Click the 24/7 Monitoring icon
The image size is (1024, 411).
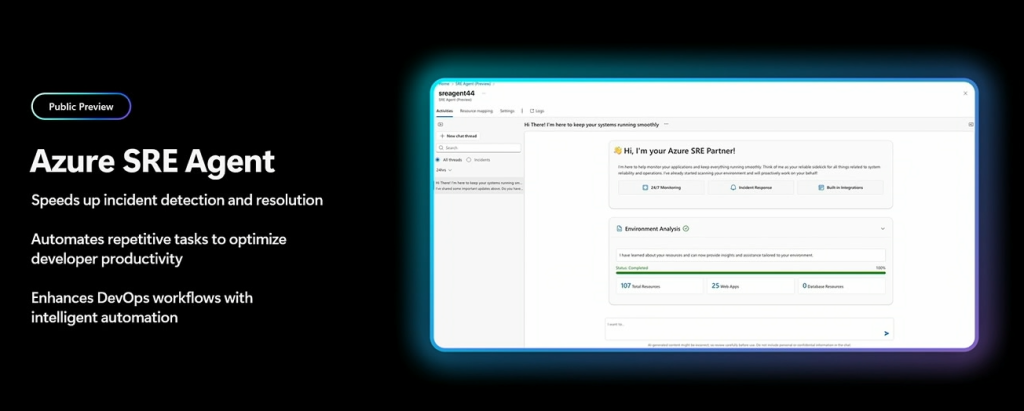(645, 188)
